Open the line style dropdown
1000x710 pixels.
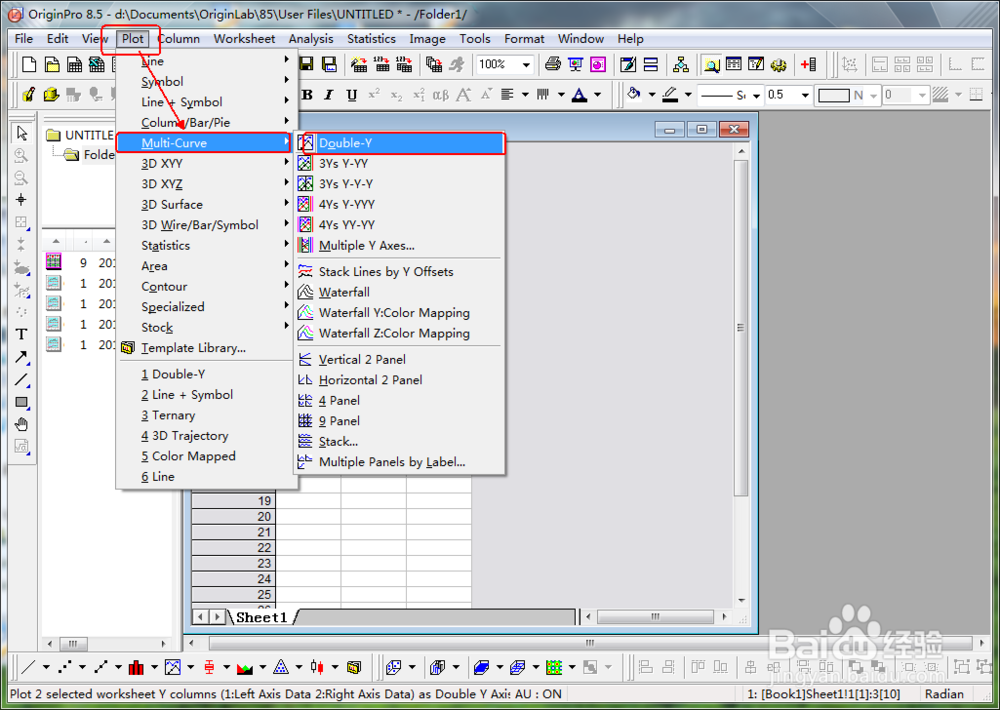coord(756,95)
